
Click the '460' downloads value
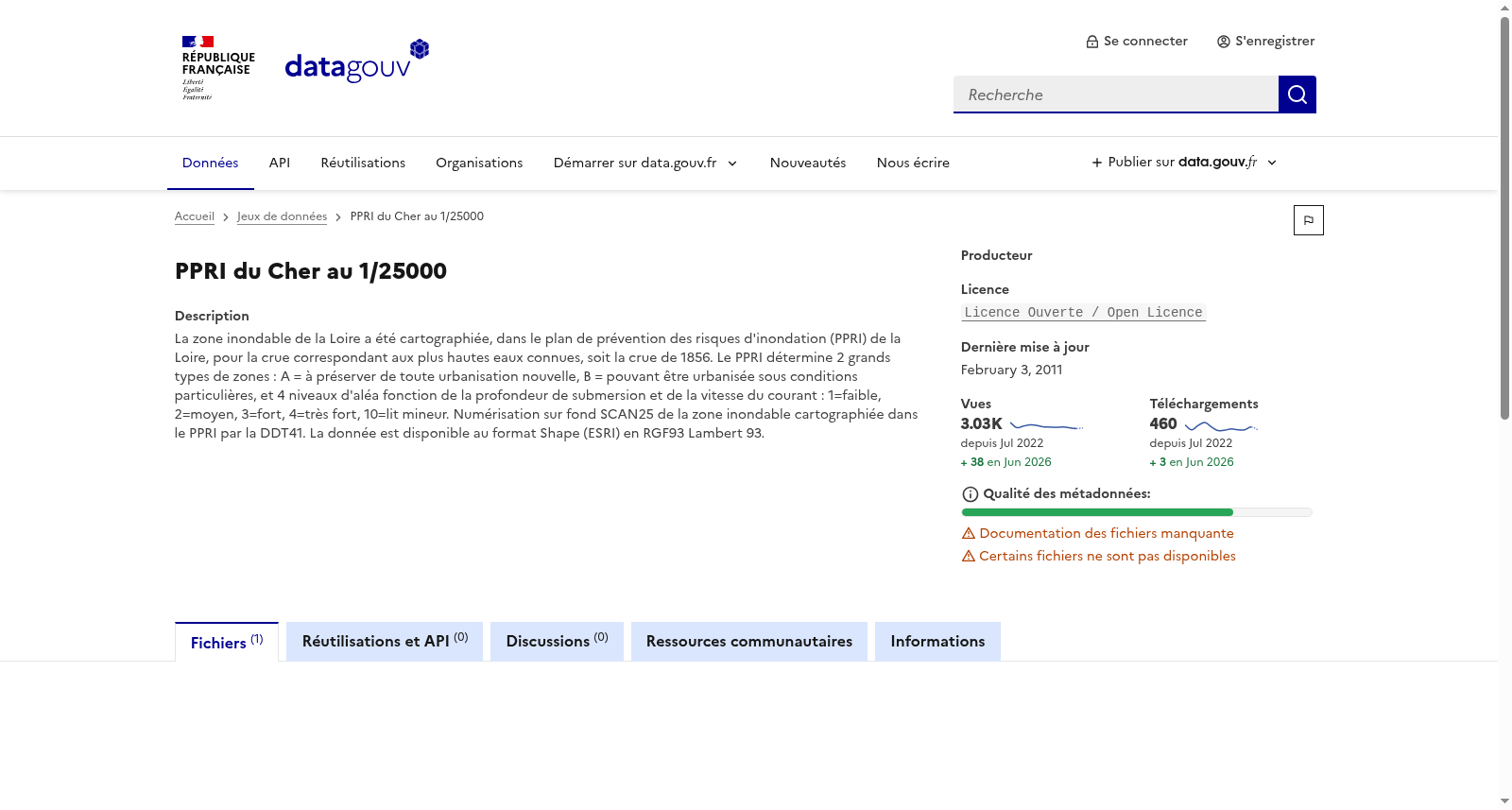(x=1163, y=424)
